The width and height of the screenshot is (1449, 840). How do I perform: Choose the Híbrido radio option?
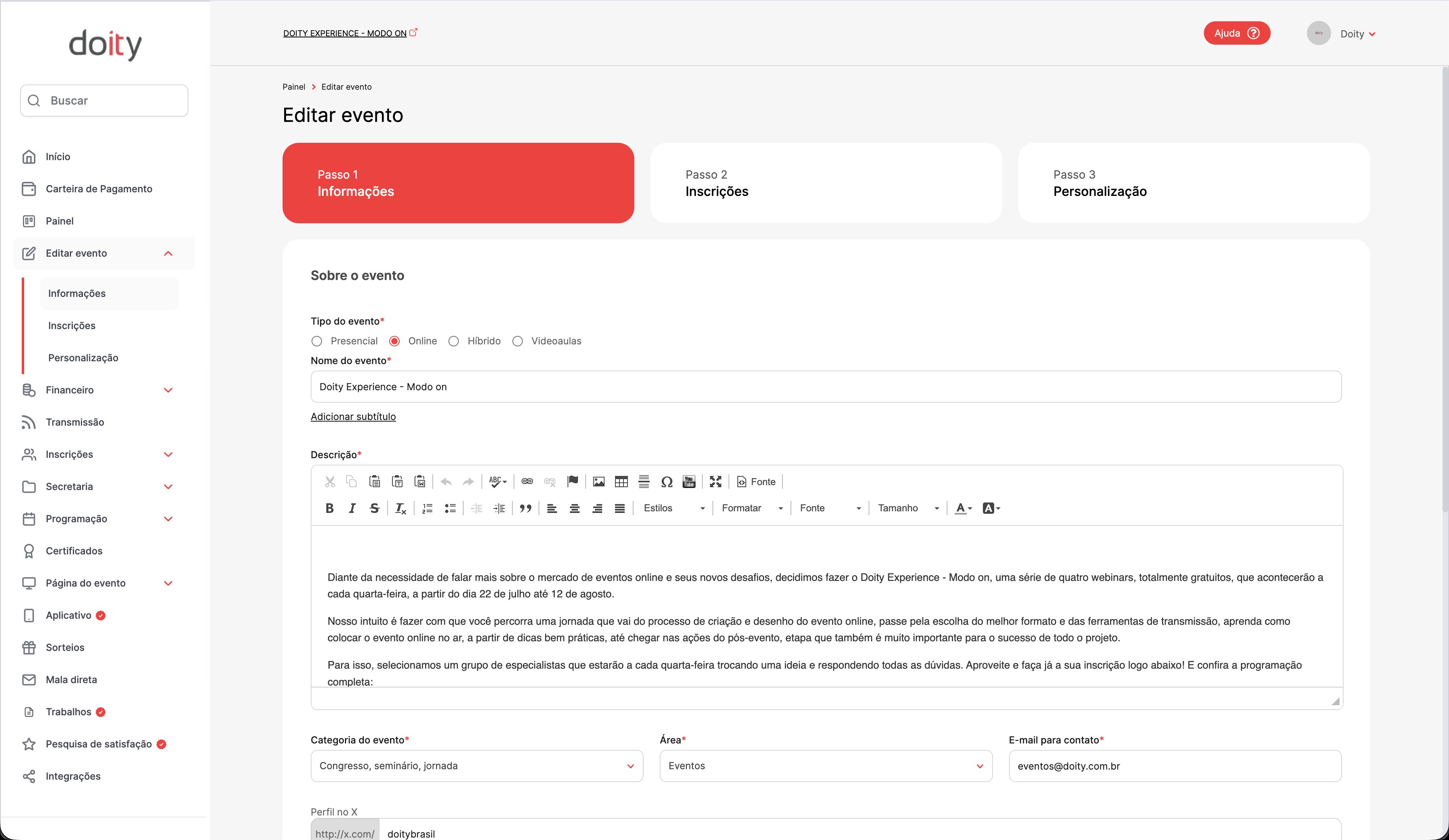pyautogui.click(x=454, y=341)
